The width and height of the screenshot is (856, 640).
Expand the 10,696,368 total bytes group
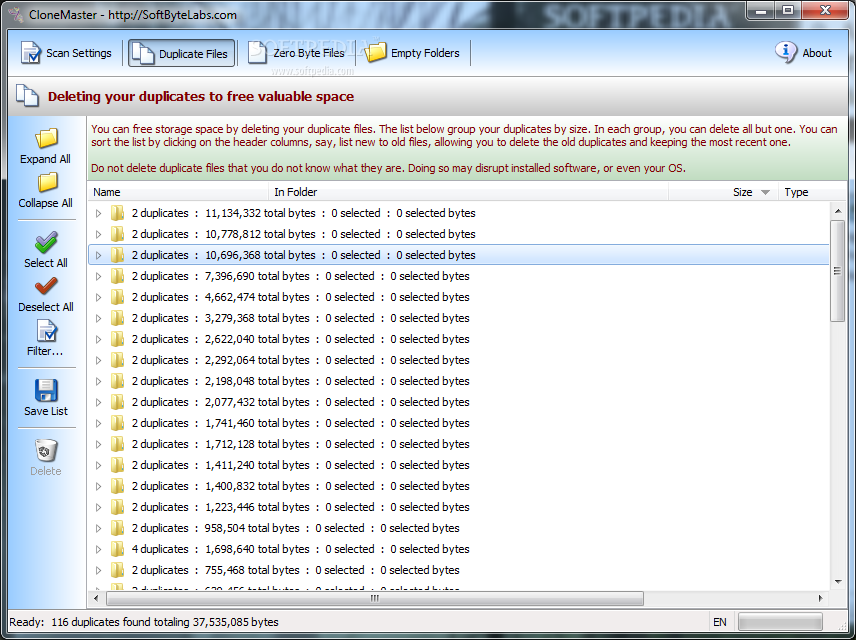[99, 256]
